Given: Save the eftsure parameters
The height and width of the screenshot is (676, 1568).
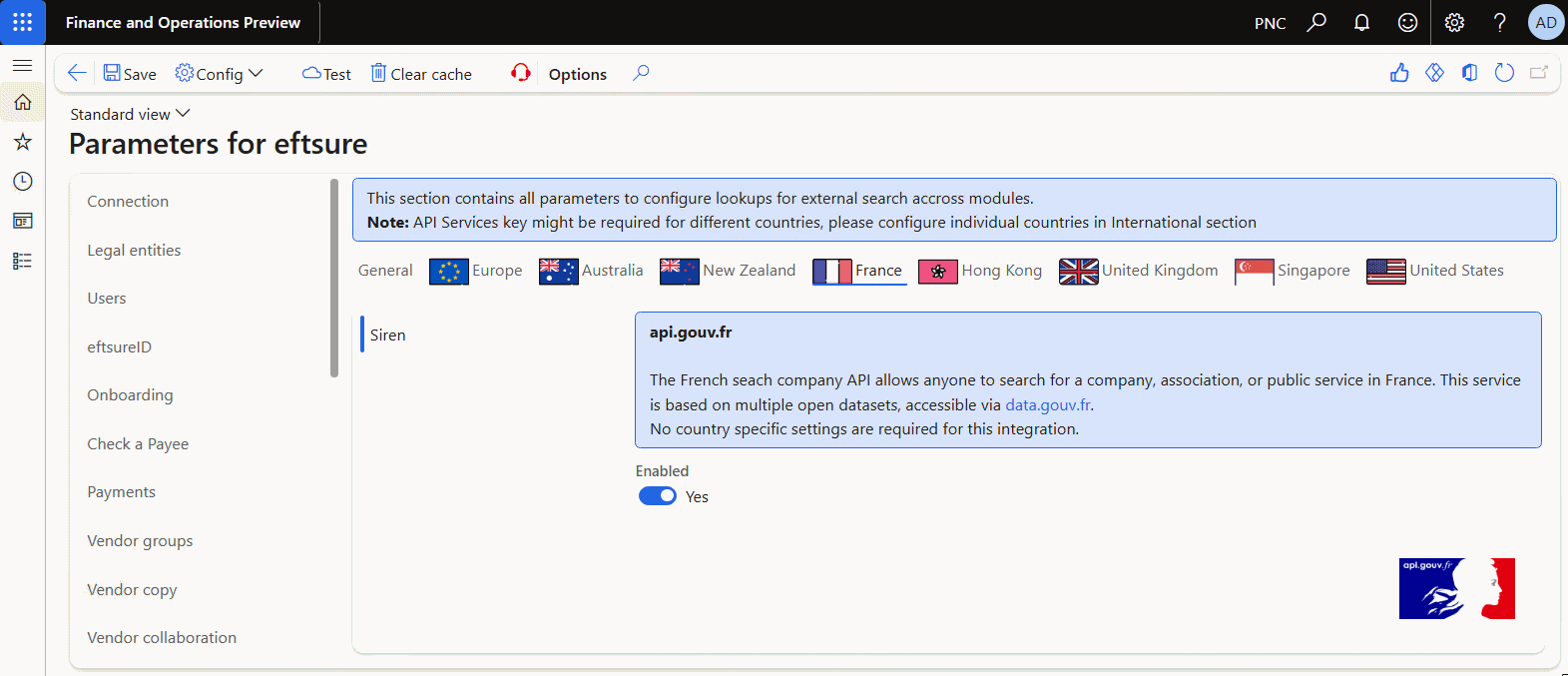Looking at the screenshot, I should click(x=130, y=73).
